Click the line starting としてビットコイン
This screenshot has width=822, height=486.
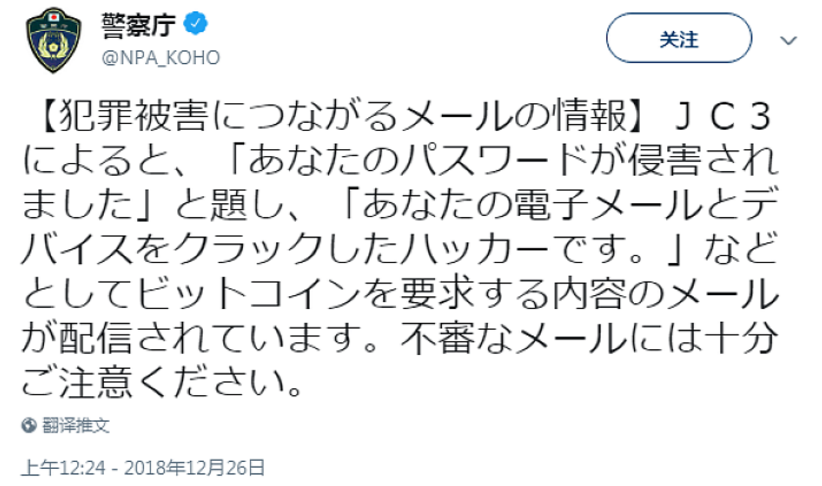tap(400, 293)
